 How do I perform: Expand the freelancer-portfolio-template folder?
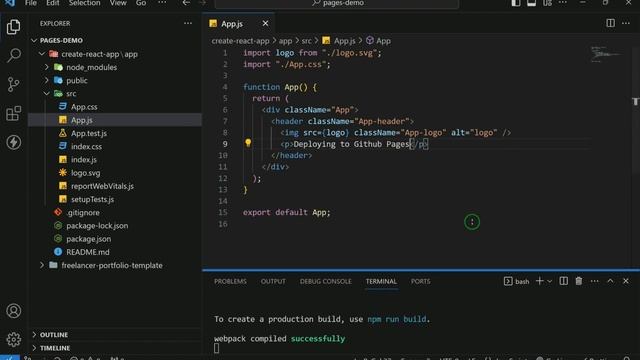[42, 265]
